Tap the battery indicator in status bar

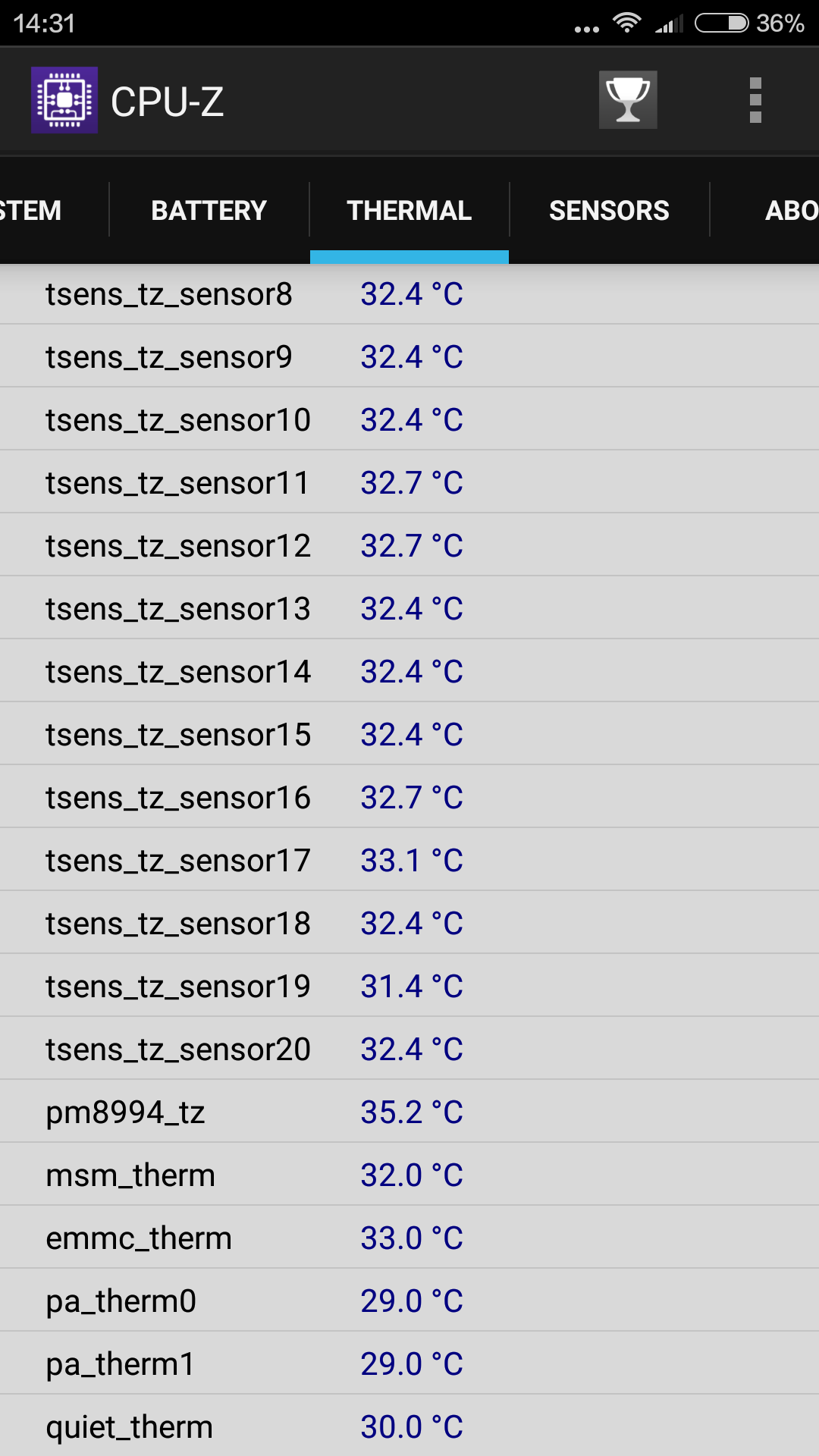point(722,23)
